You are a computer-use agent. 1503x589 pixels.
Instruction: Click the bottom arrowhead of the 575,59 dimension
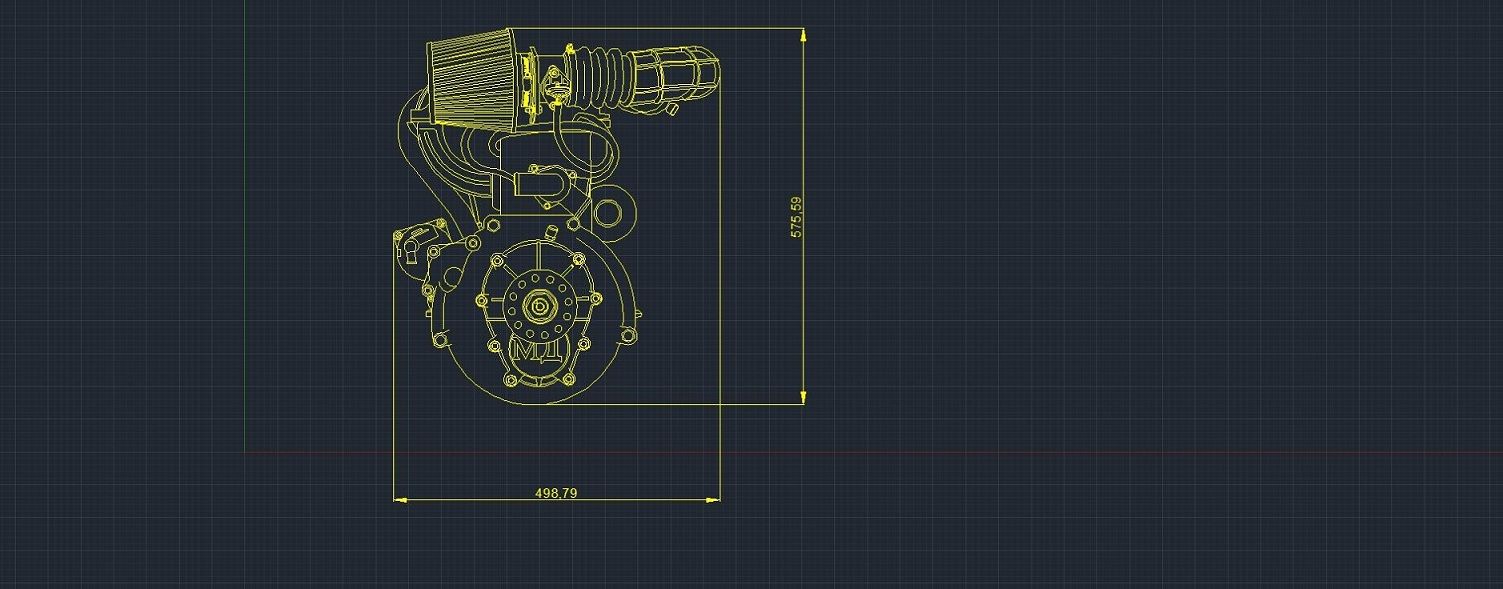point(803,398)
